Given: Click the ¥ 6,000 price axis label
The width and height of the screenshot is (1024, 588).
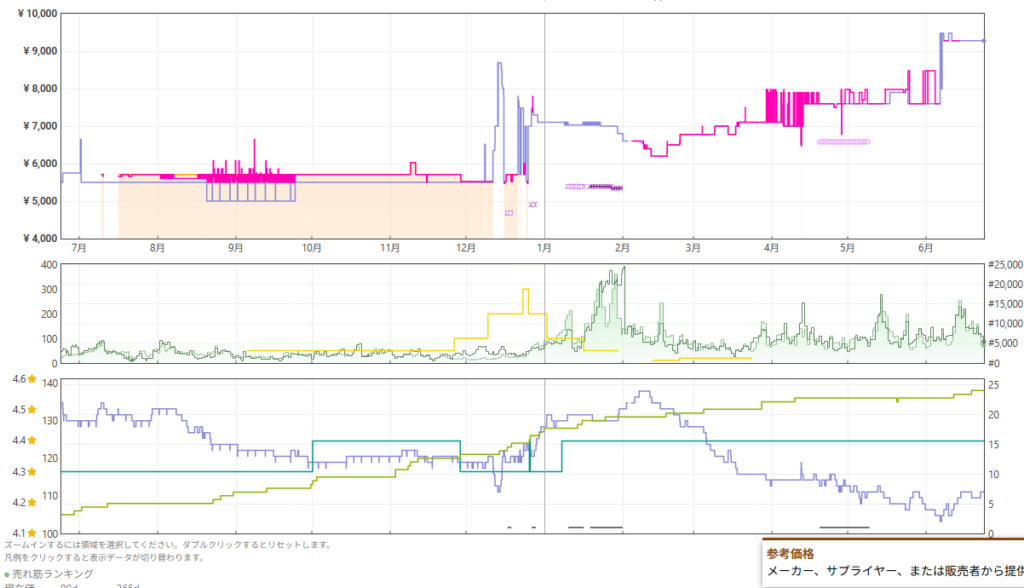Looking at the screenshot, I should pos(40,163).
